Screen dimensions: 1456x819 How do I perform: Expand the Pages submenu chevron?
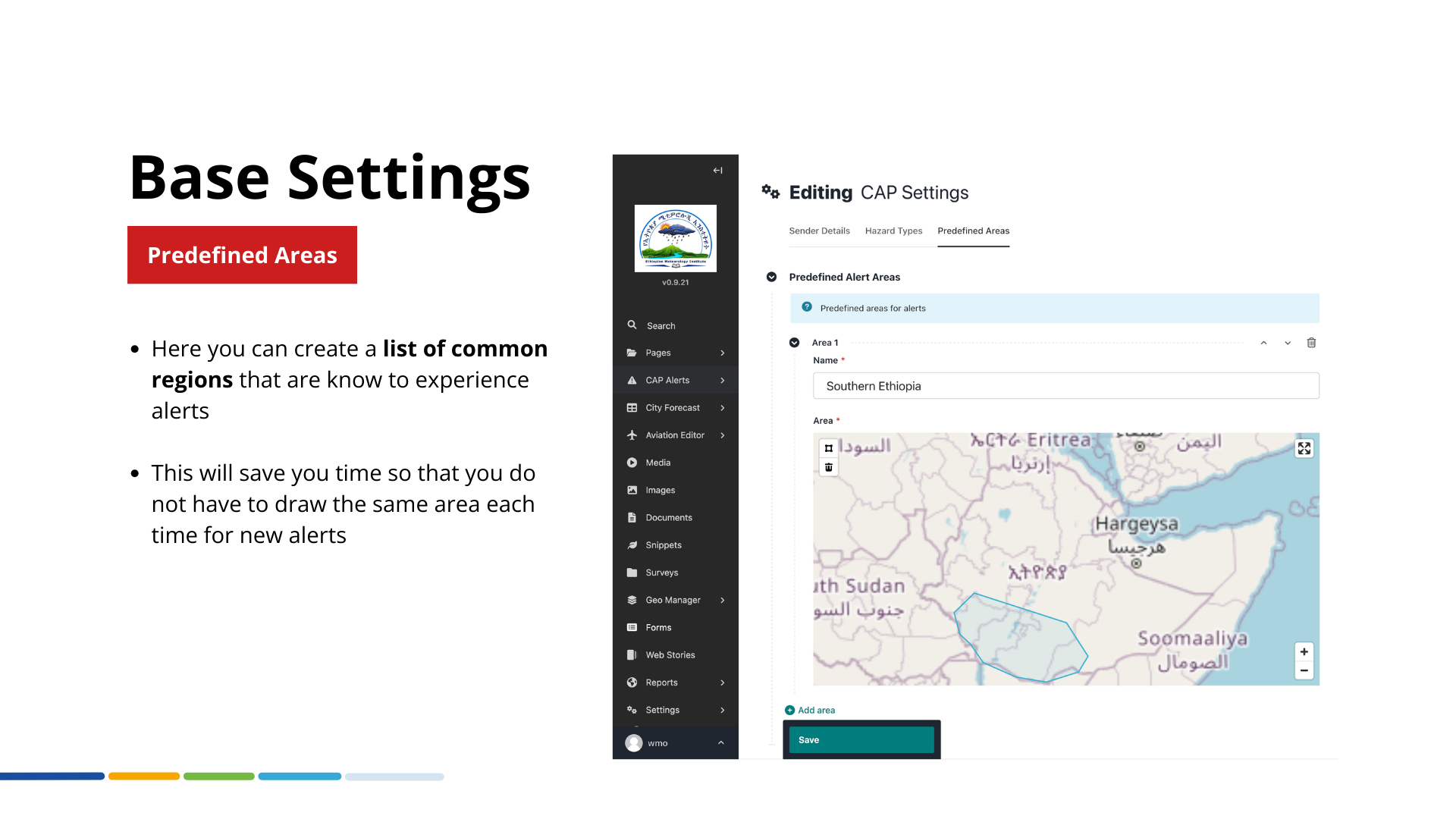[723, 353]
